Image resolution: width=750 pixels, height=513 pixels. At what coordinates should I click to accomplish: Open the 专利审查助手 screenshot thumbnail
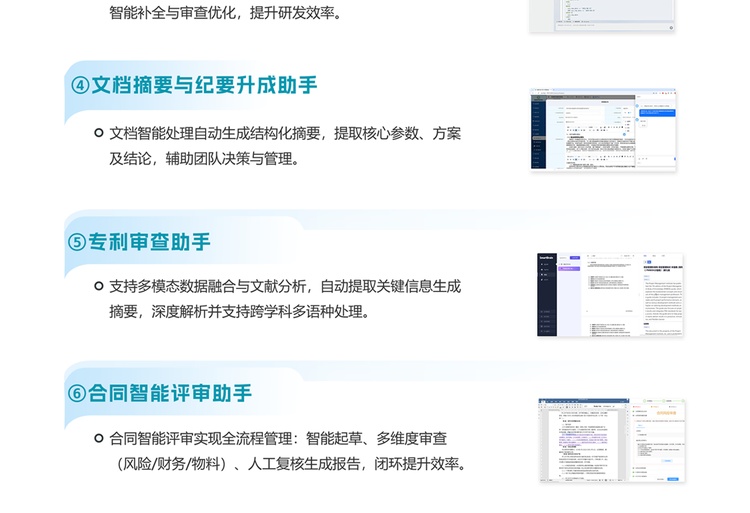click(x=610, y=295)
